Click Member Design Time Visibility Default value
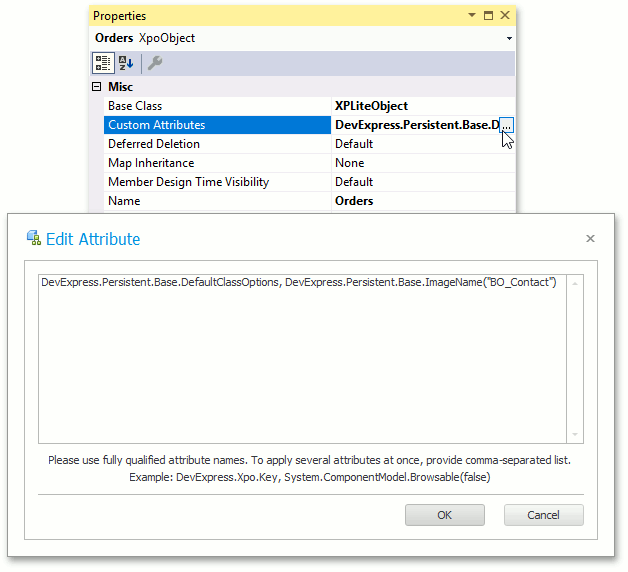Image resolution: width=628 pixels, height=572 pixels. pyautogui.click(x=354, y=182)
